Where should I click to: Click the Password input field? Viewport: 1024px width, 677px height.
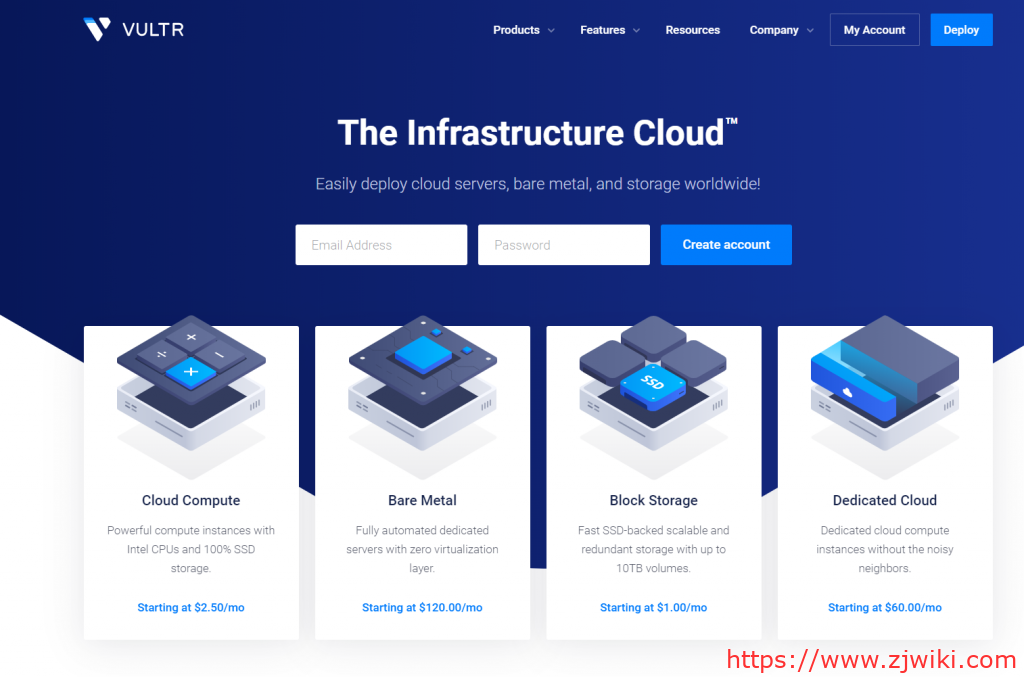563,244
